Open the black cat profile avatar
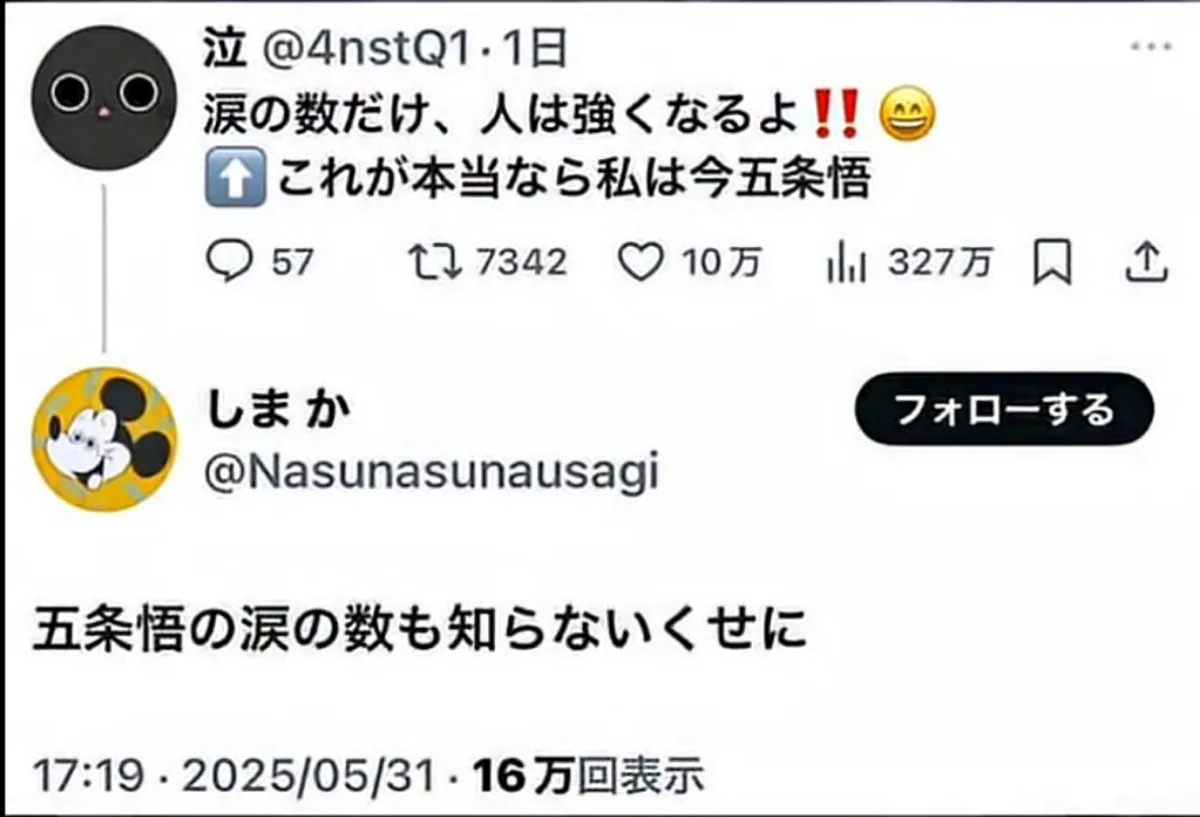The image size is (1200, 817). (x=104, y=97)
